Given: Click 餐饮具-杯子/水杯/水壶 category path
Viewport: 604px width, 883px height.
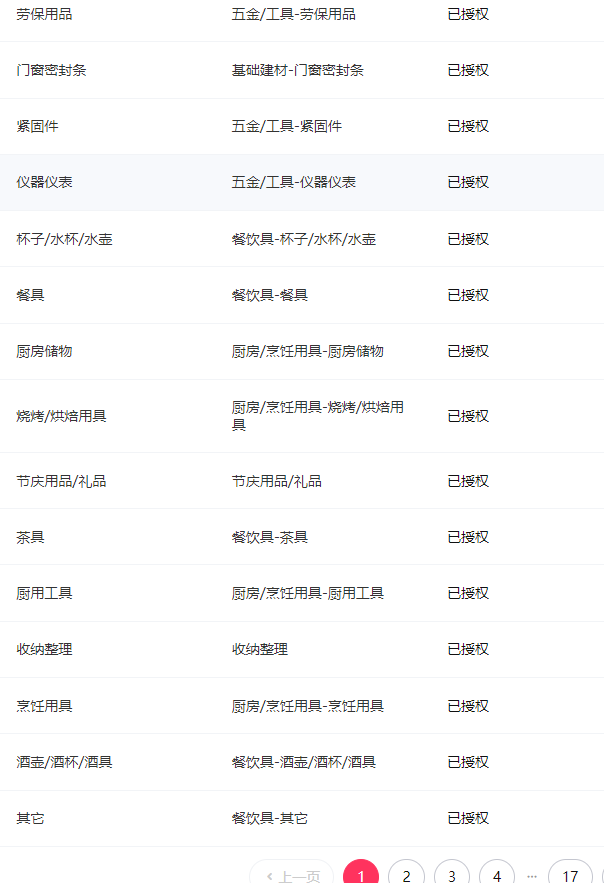Looking at the screenshot, I should pos(304,239).
